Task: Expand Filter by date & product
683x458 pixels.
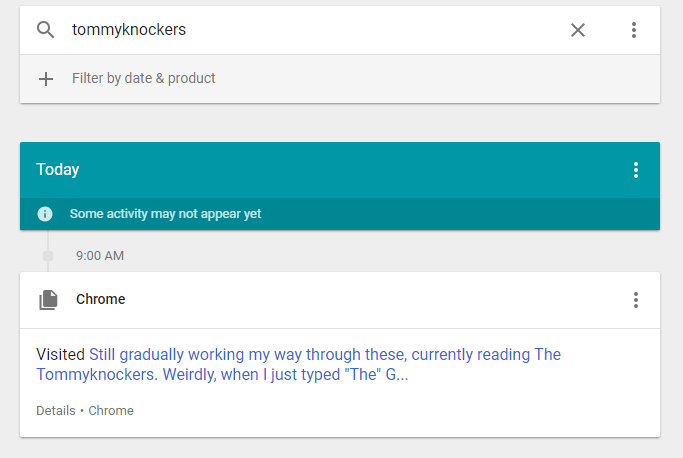Action: click(x=340, y=79)
